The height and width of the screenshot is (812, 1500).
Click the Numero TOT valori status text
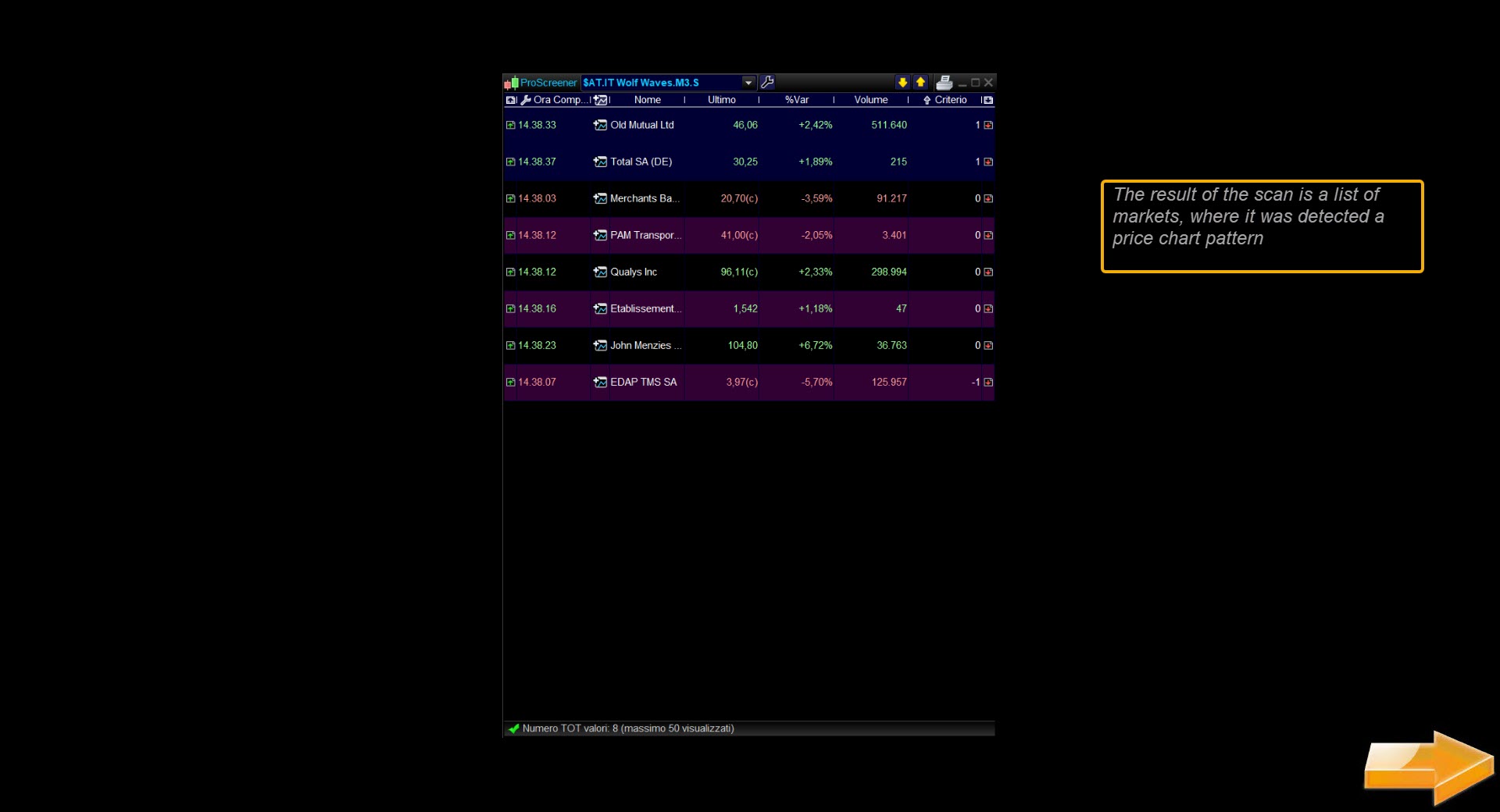[x=628, y=728]
